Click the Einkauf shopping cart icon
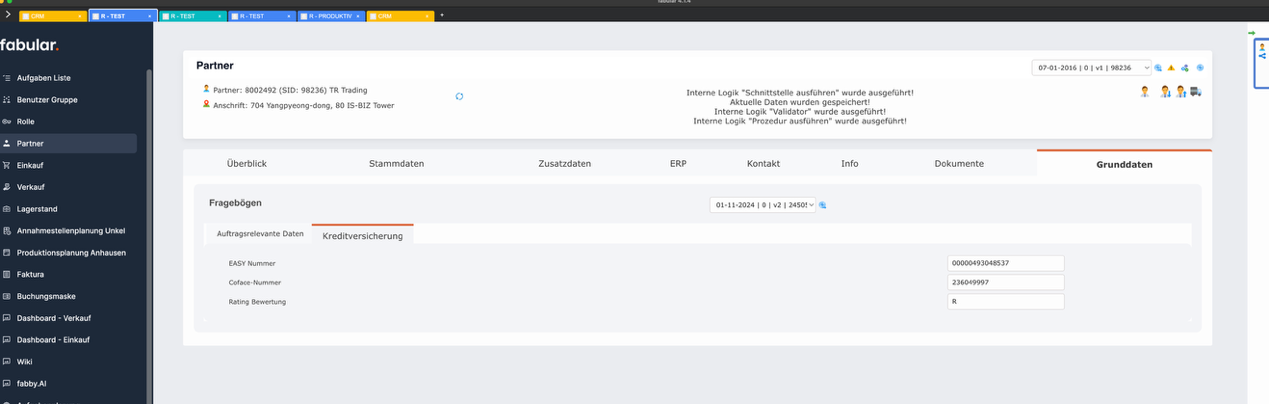Image resolution: width=1269 pixels, height=404 pixels. [7, 165]
